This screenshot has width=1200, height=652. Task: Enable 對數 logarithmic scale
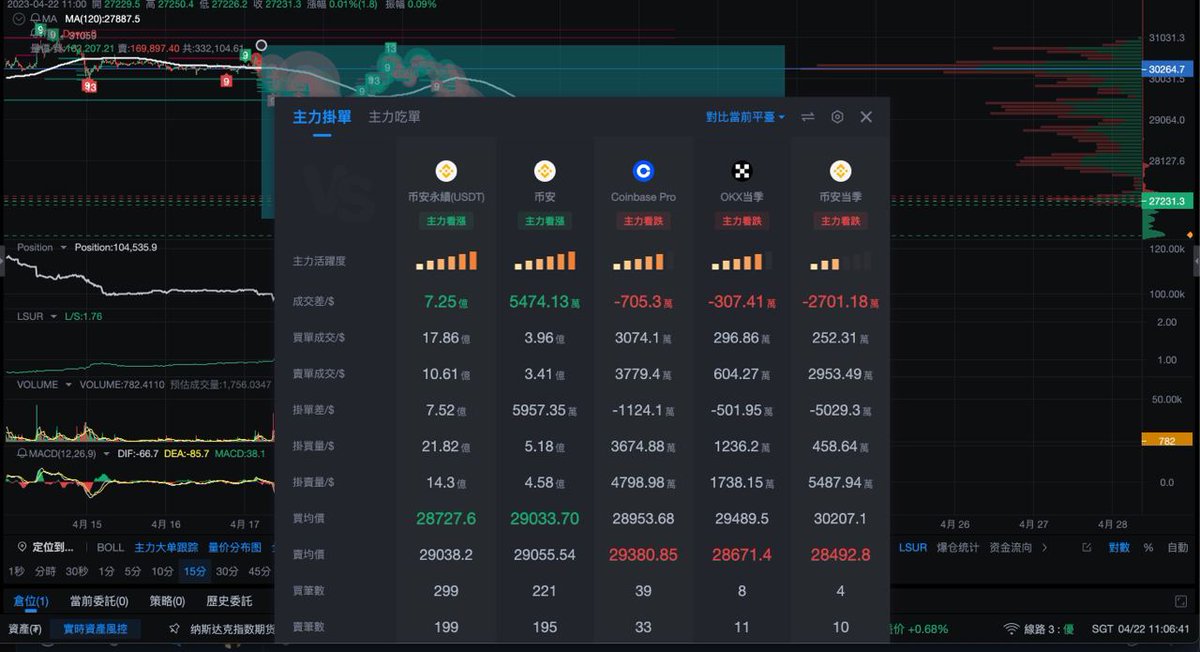tap(1119, 547)
